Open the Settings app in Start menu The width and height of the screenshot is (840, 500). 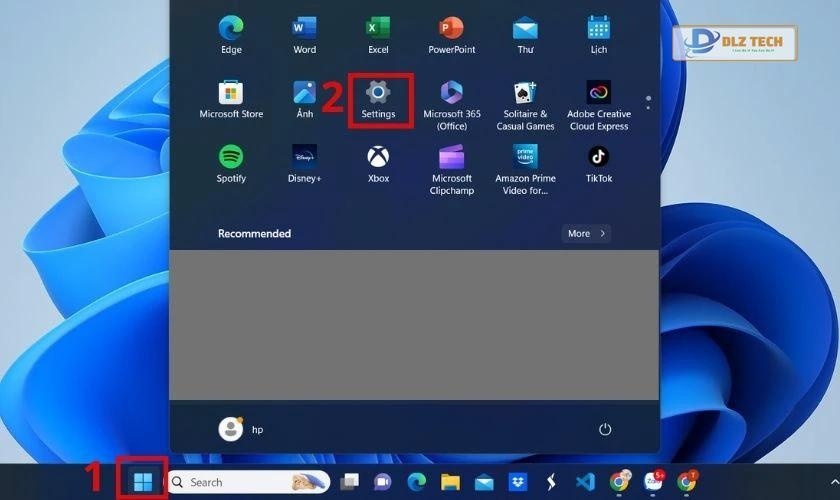[x=378, y=100]
